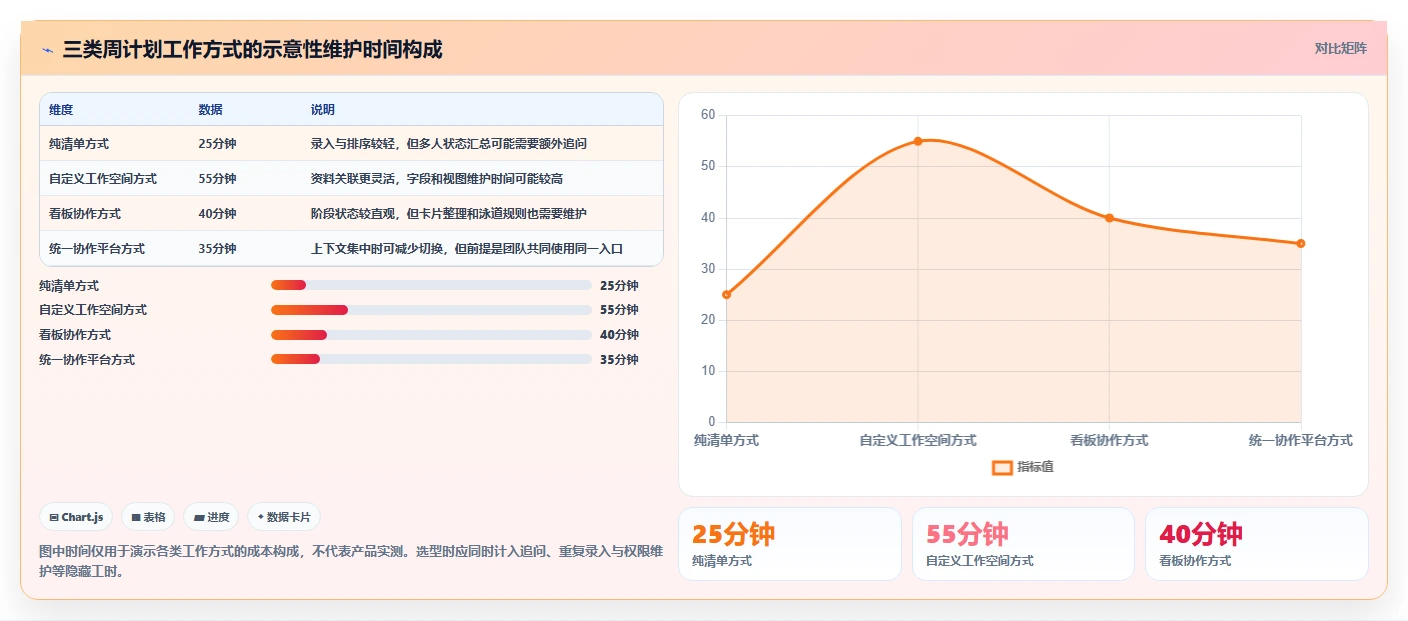Image resolution: width=1408 pixels, height=621 pixels.
Task: Click the 统一协作平台方式 x-axis label
Action: tap(1301, 440)
